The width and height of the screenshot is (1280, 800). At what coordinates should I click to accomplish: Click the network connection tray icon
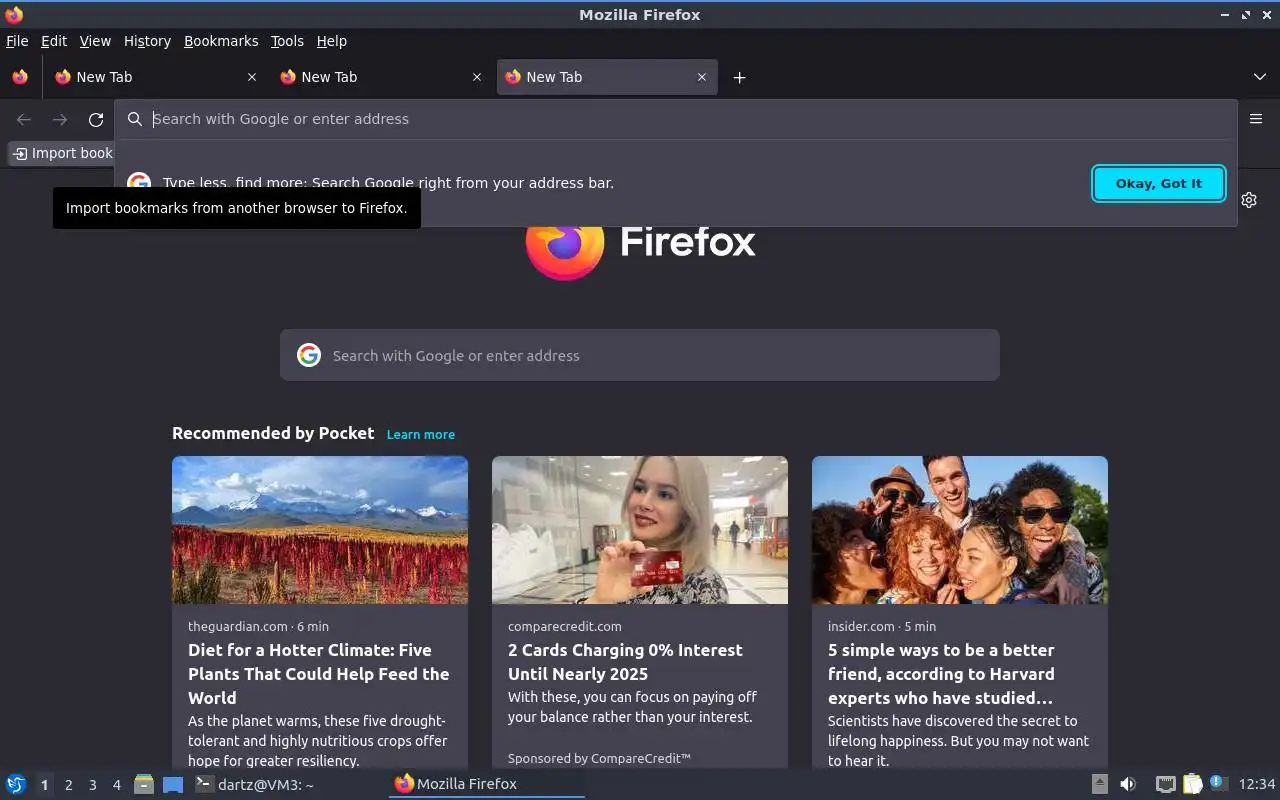(x=1165, y=784)
